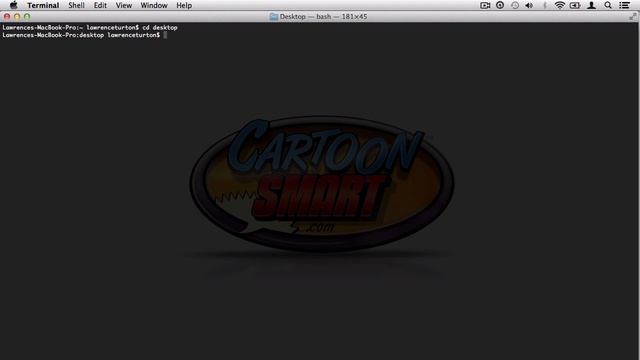Click the 'Lawrences-MacBook-Pro:desktop' prompt text
This screenshot has width=640, height=360.
[x=53, y=36]
